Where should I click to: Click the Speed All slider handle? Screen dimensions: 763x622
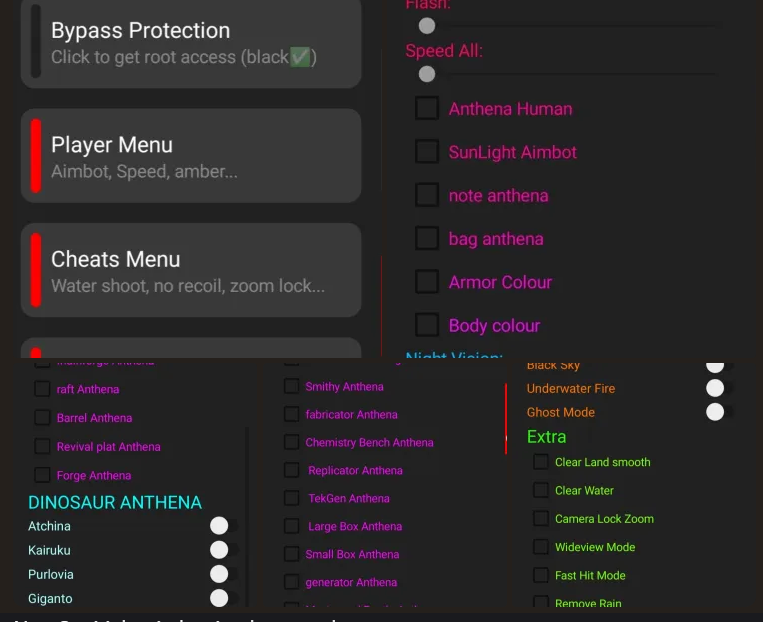coord(427,74)
